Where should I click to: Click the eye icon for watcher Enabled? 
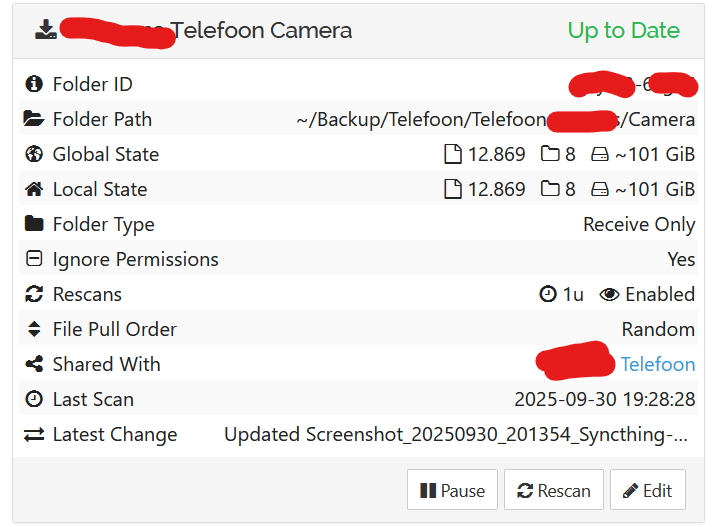coord(609,294)
